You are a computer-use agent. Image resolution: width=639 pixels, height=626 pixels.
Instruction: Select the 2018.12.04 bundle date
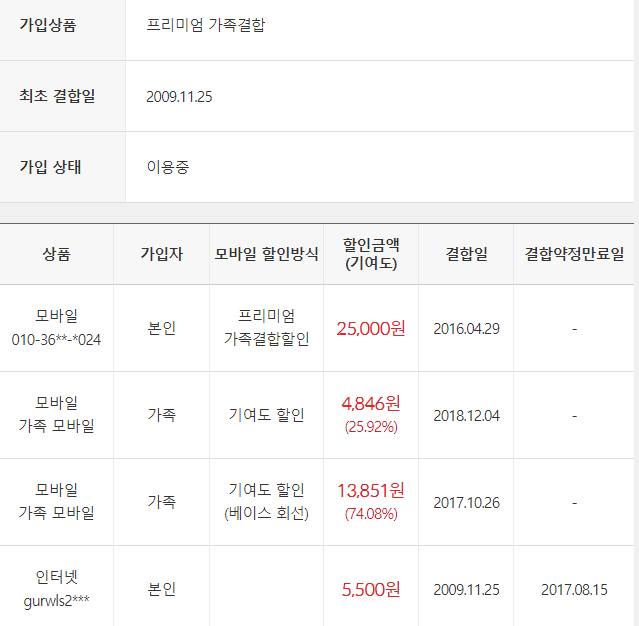point(466,416)
